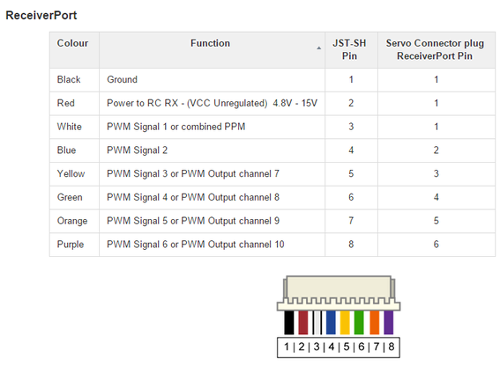Viewport: 500px width, 373px height.
Task: Click the JST-SH Pin column header
Action: (x=351, y=50)
